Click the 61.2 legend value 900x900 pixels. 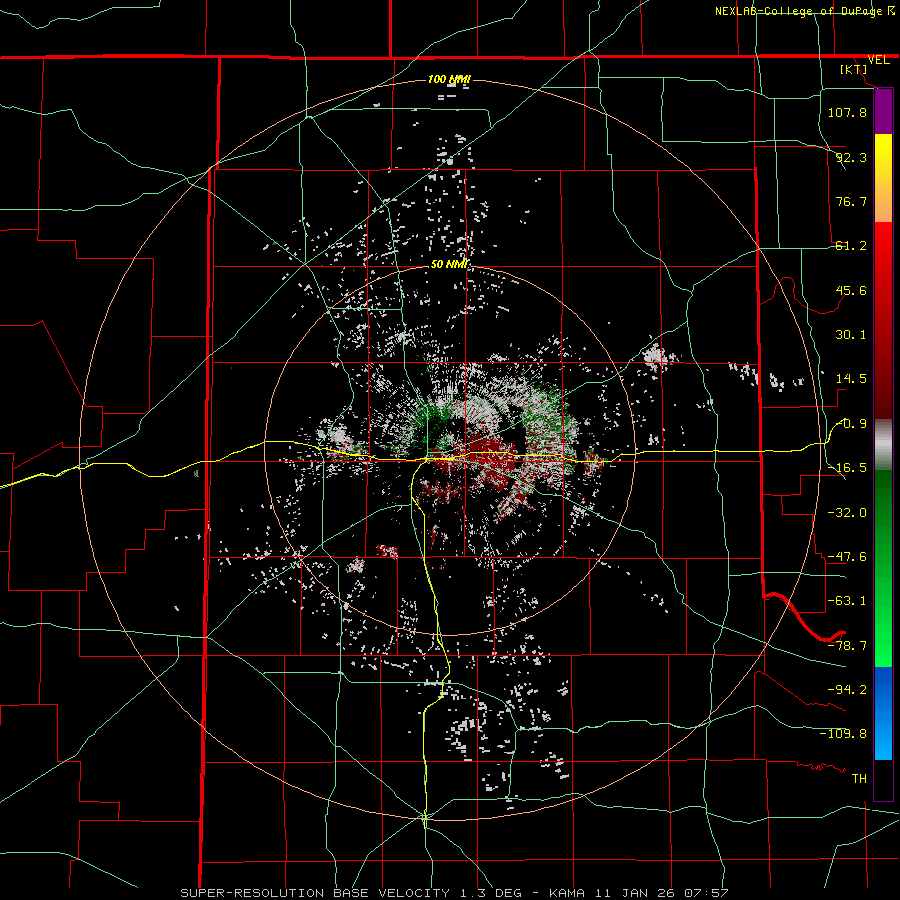[x=851, y=246]
